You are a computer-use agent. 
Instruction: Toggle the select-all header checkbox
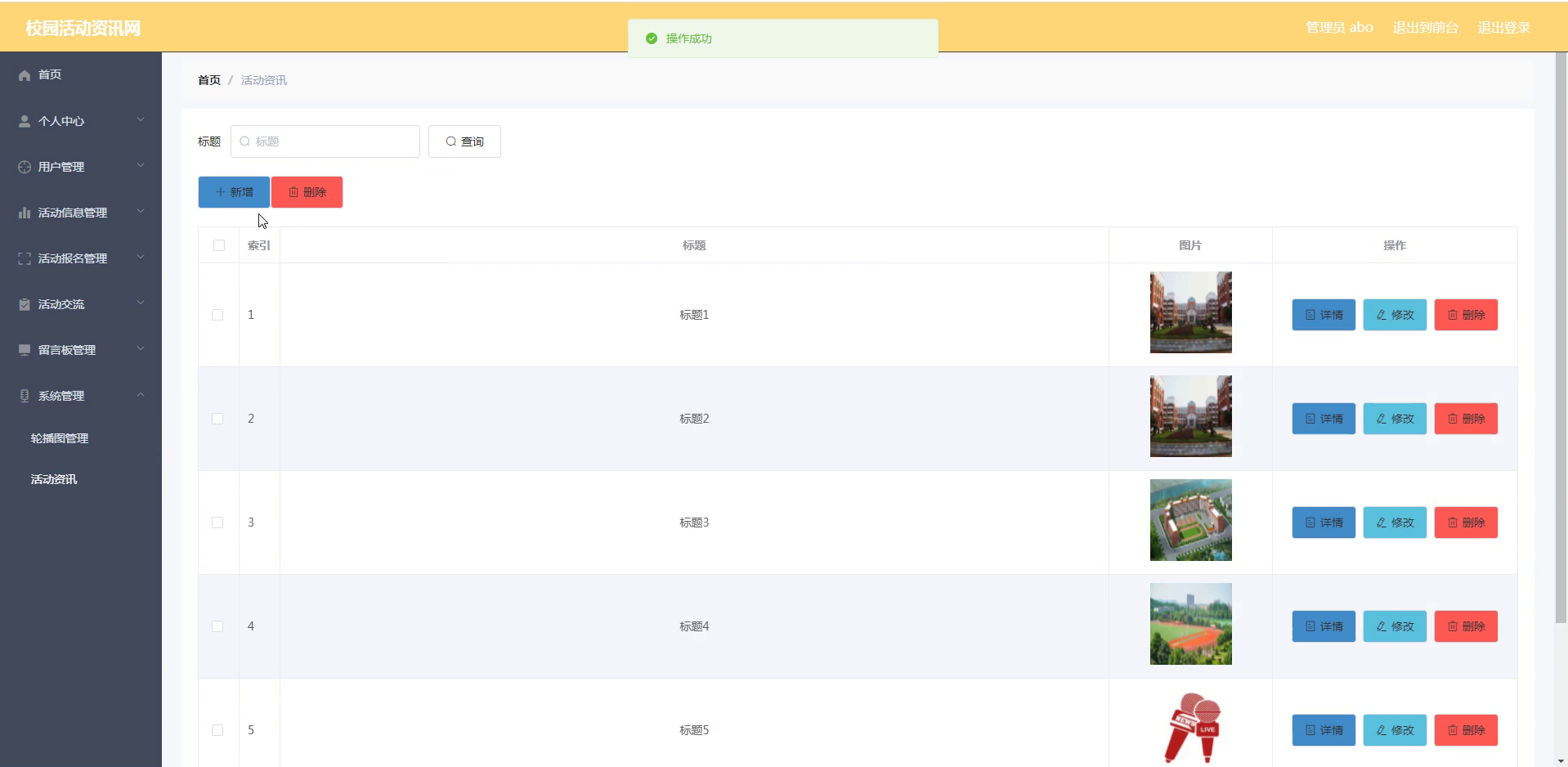point(219,245)
